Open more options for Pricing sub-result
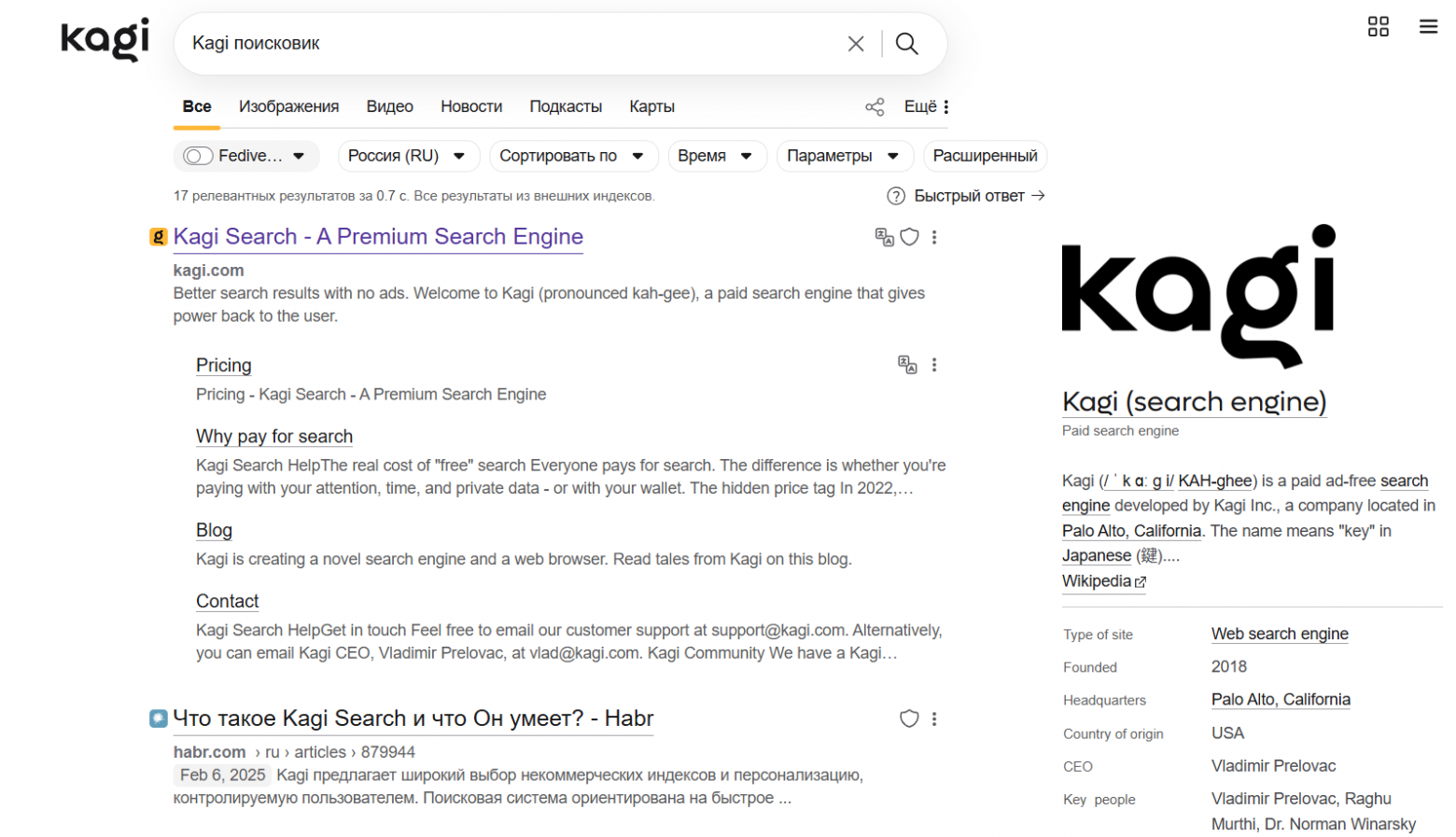This screenshot has width=1456, height=837. (x=934, y=365)
